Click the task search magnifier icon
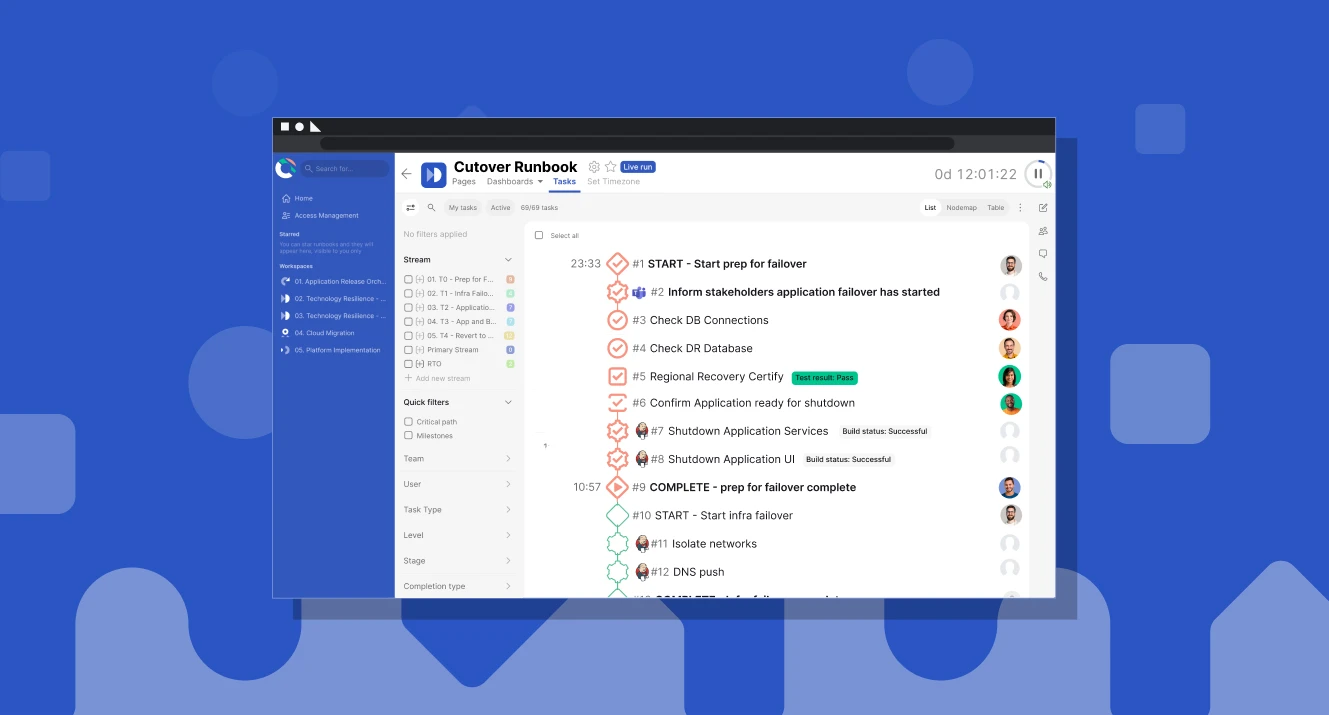This screenshot has height=715, width=1329. 432,208
